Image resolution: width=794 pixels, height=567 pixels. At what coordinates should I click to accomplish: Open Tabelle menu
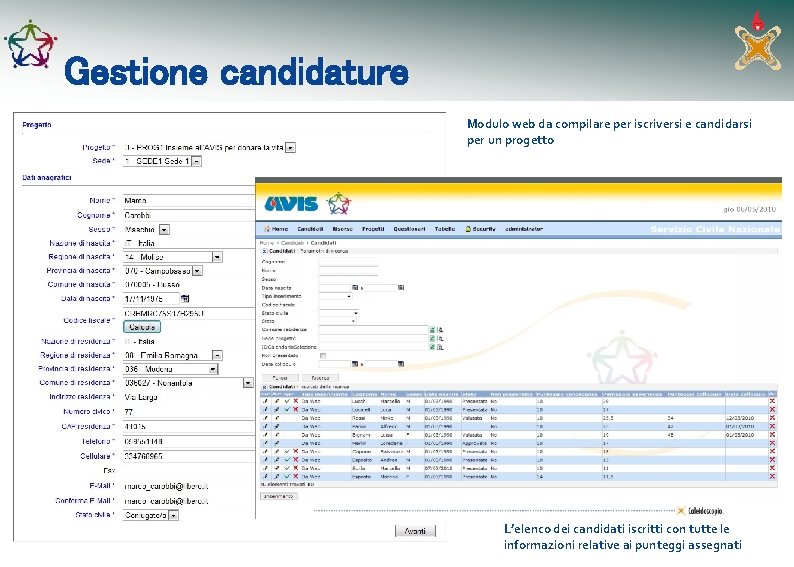[x=445, y=229]
